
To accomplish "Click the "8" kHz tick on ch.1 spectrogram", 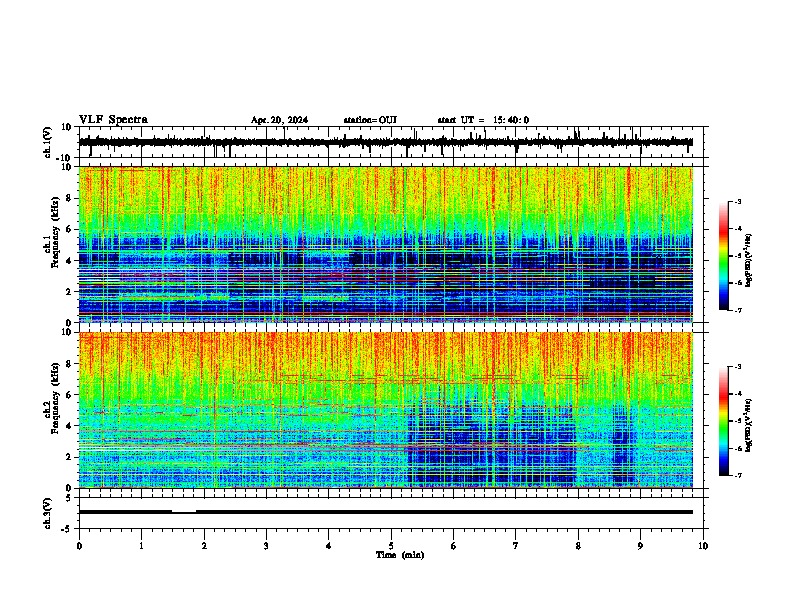I will click(x=69, y=198).
